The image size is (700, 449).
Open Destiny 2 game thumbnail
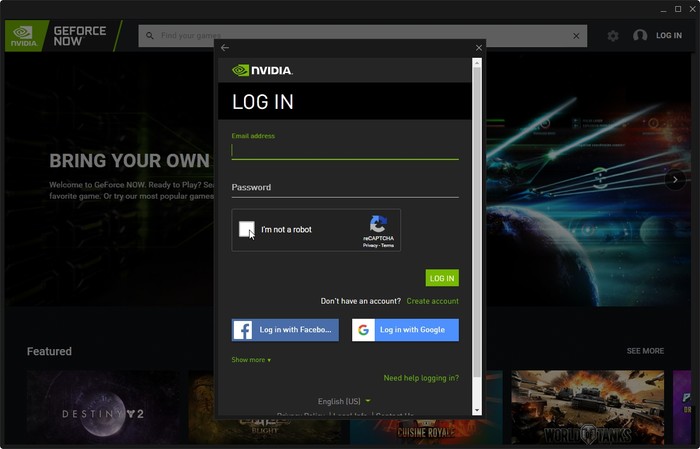104,407
